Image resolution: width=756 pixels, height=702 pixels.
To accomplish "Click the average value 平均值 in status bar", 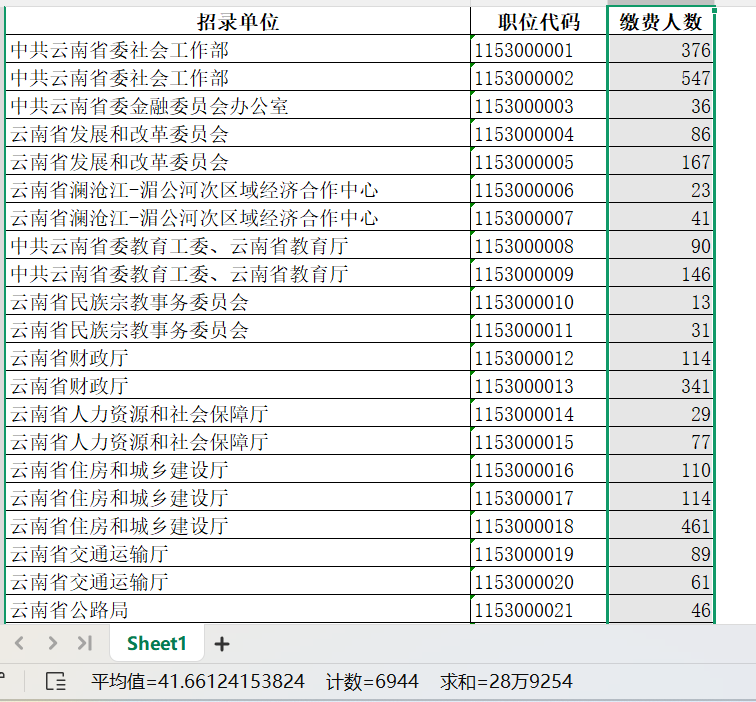I will [197, 682].
